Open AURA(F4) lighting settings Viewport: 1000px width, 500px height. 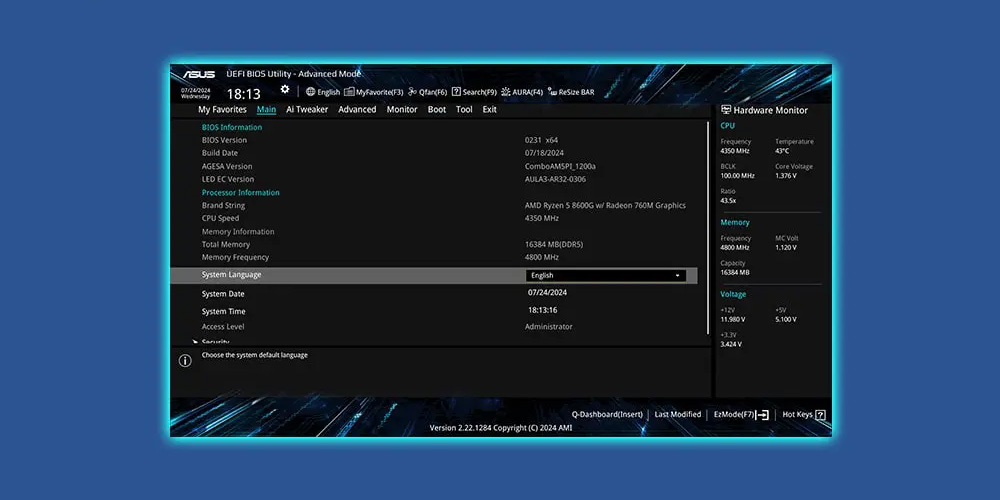pos(522,92)
